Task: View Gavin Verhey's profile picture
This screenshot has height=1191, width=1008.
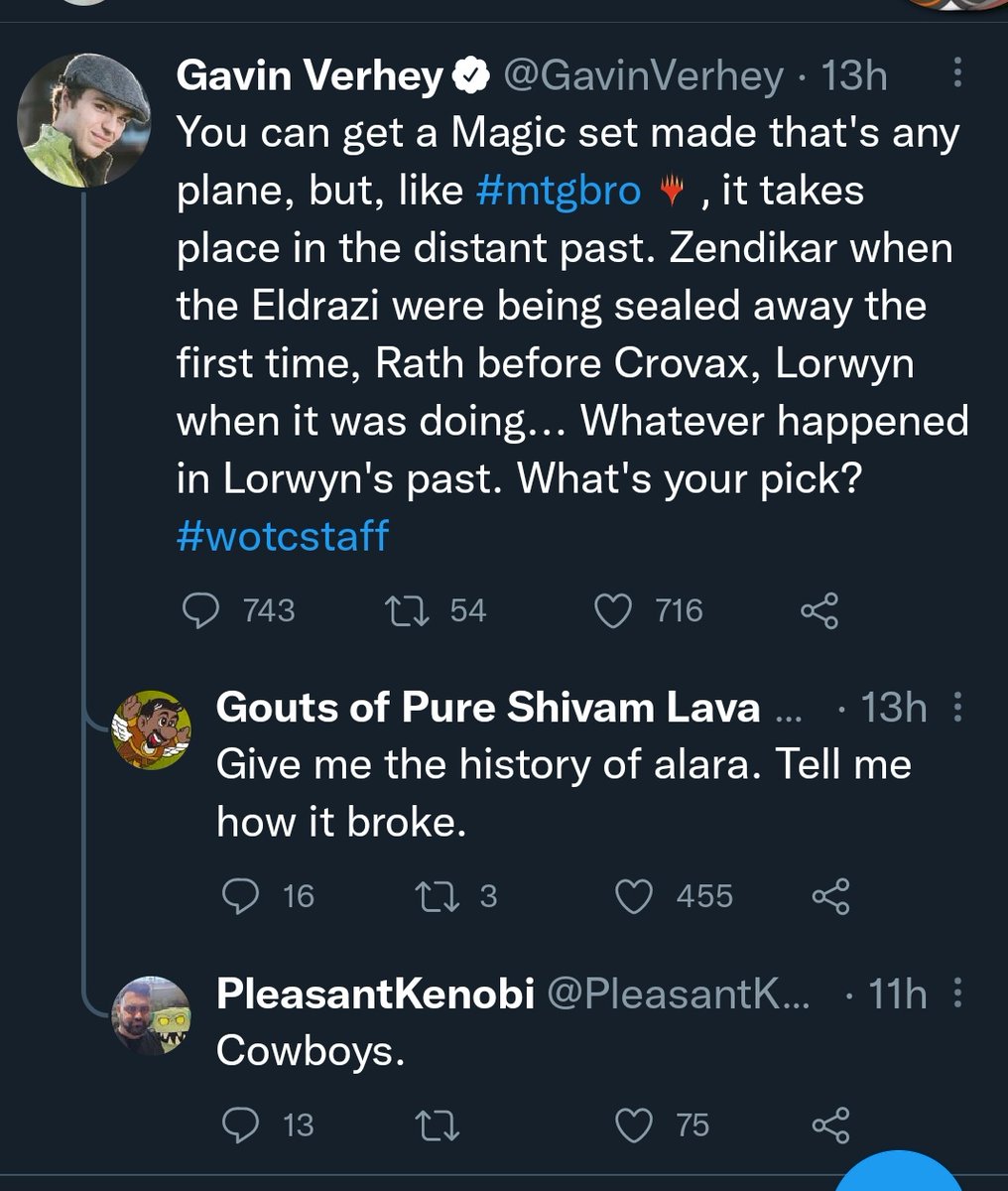Action: pyautogui.click(x=83, y=120)
